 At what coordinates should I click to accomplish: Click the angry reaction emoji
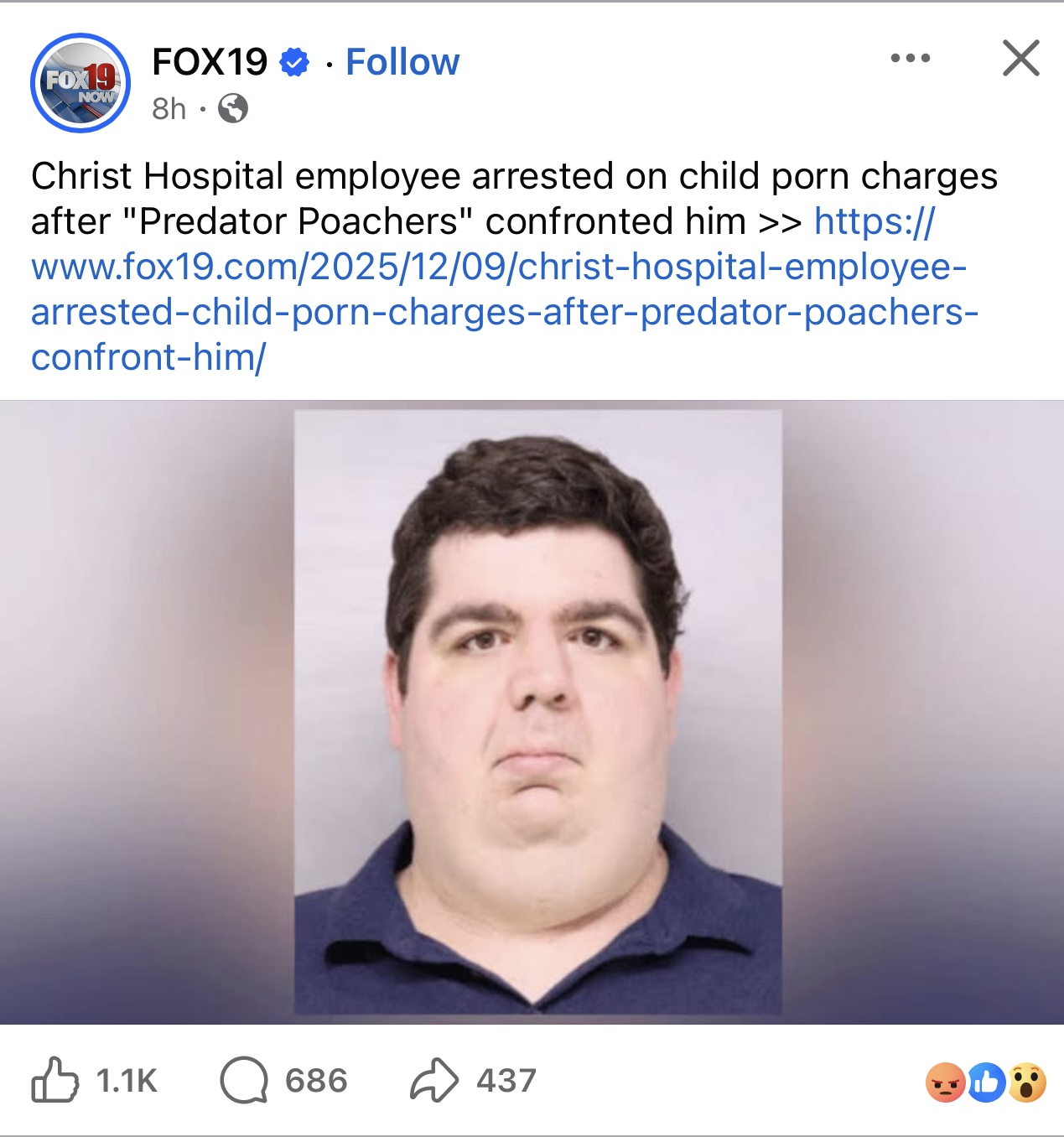[945, 1082]
